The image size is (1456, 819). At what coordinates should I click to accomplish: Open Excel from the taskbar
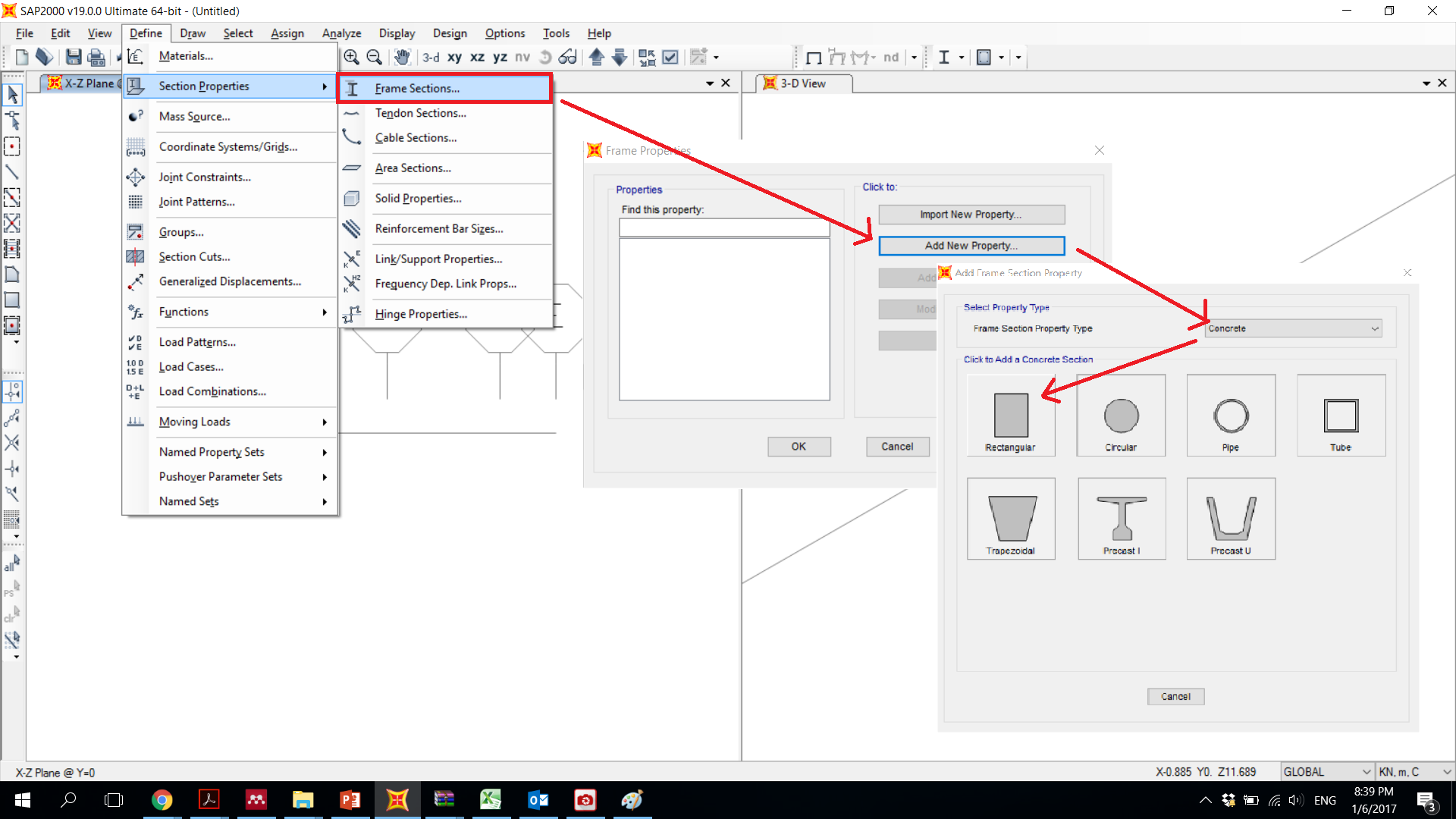[491, 800]
